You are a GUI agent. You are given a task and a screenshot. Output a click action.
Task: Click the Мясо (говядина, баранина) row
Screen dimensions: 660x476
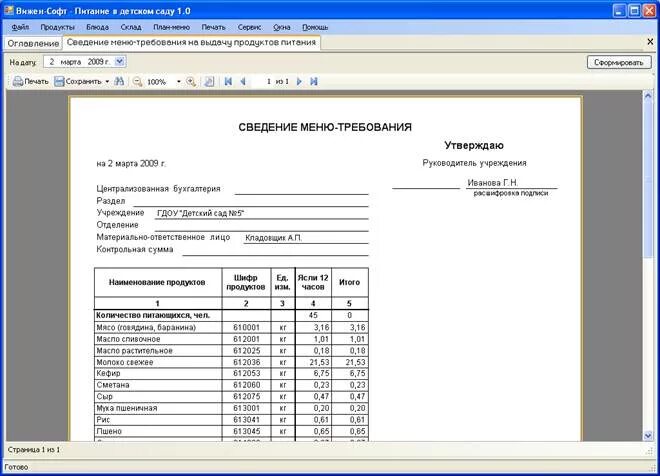(x=231, y=327)
